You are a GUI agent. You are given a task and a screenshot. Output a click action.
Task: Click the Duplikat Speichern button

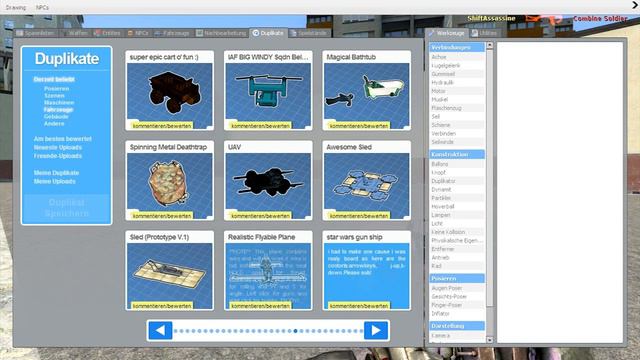click(x=67, y=208)
